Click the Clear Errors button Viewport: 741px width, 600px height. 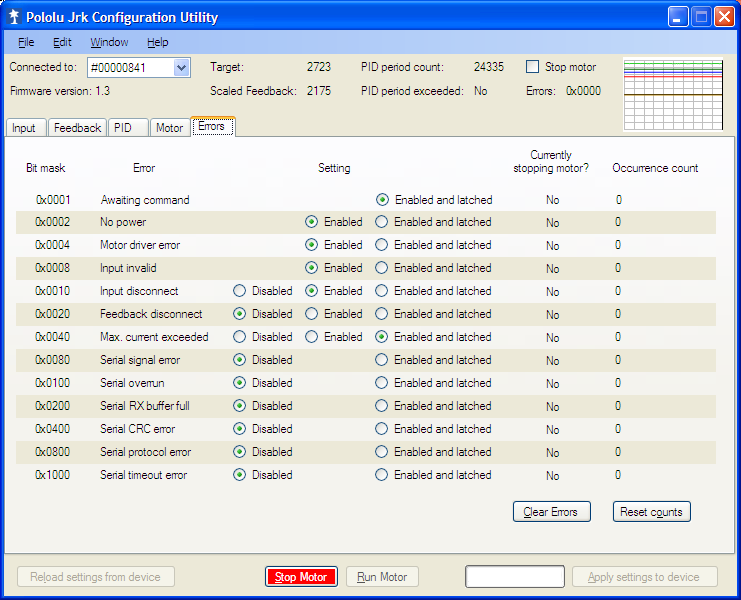551,512
